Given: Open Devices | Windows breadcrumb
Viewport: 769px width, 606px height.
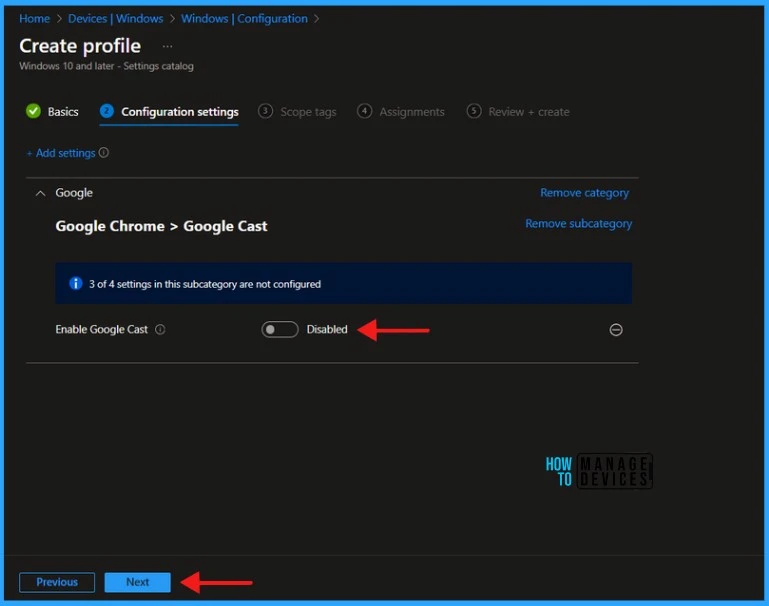Looking at the screenshot, I should click(x=115, y=19).
